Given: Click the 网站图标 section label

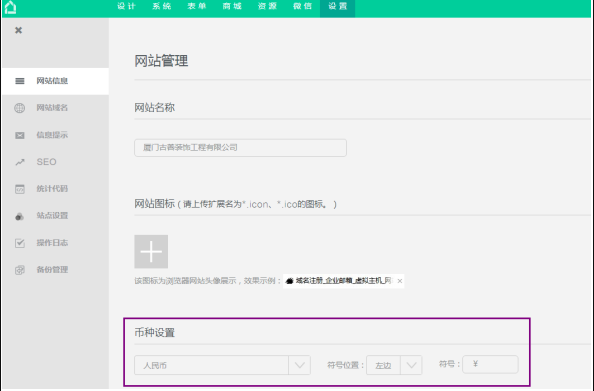Looking at the screenshot, I should (x=155, y=204).
